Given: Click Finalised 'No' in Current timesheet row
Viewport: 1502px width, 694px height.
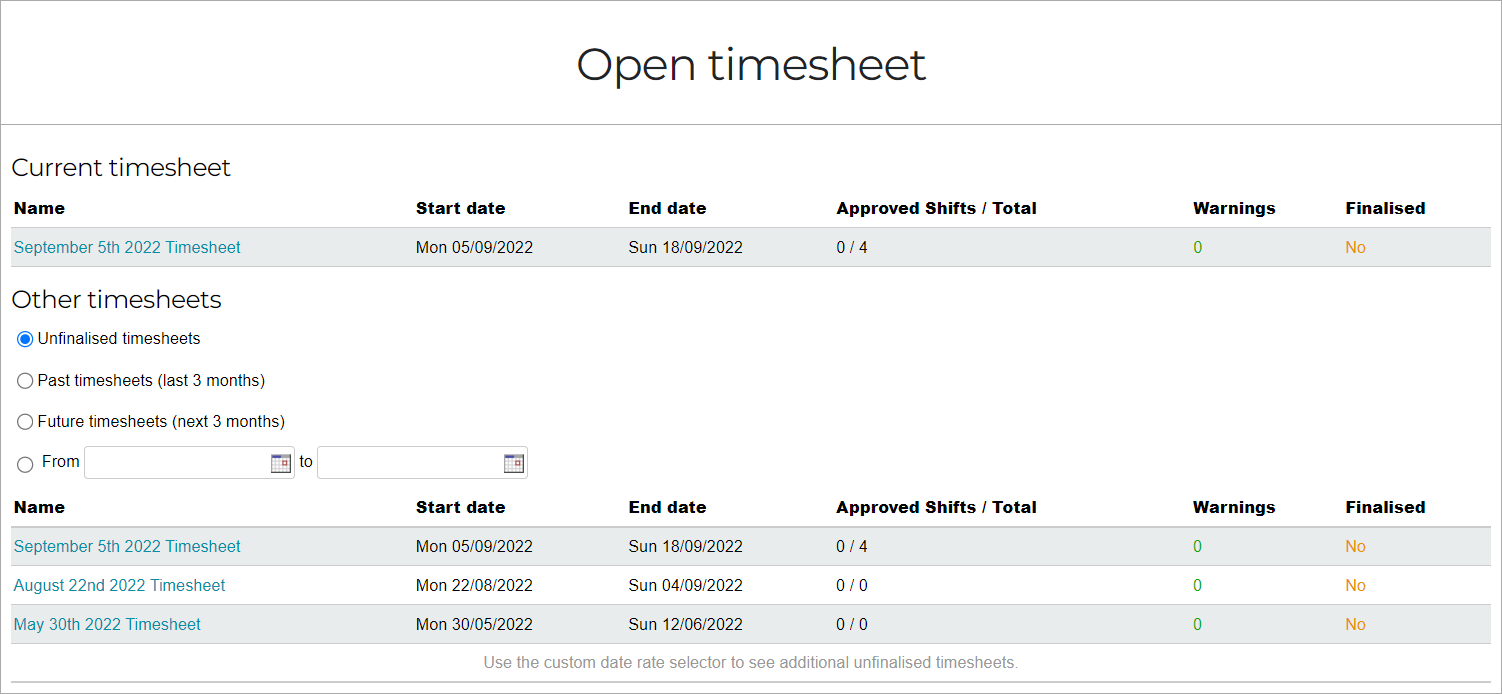Looking at the screenshot, I should (x=1355, y=247).
